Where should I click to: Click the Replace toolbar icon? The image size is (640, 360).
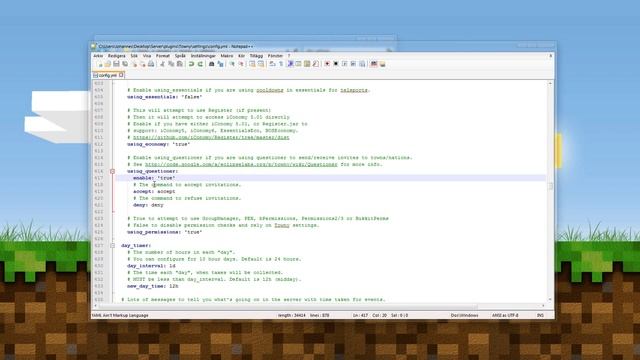point(220,64)
